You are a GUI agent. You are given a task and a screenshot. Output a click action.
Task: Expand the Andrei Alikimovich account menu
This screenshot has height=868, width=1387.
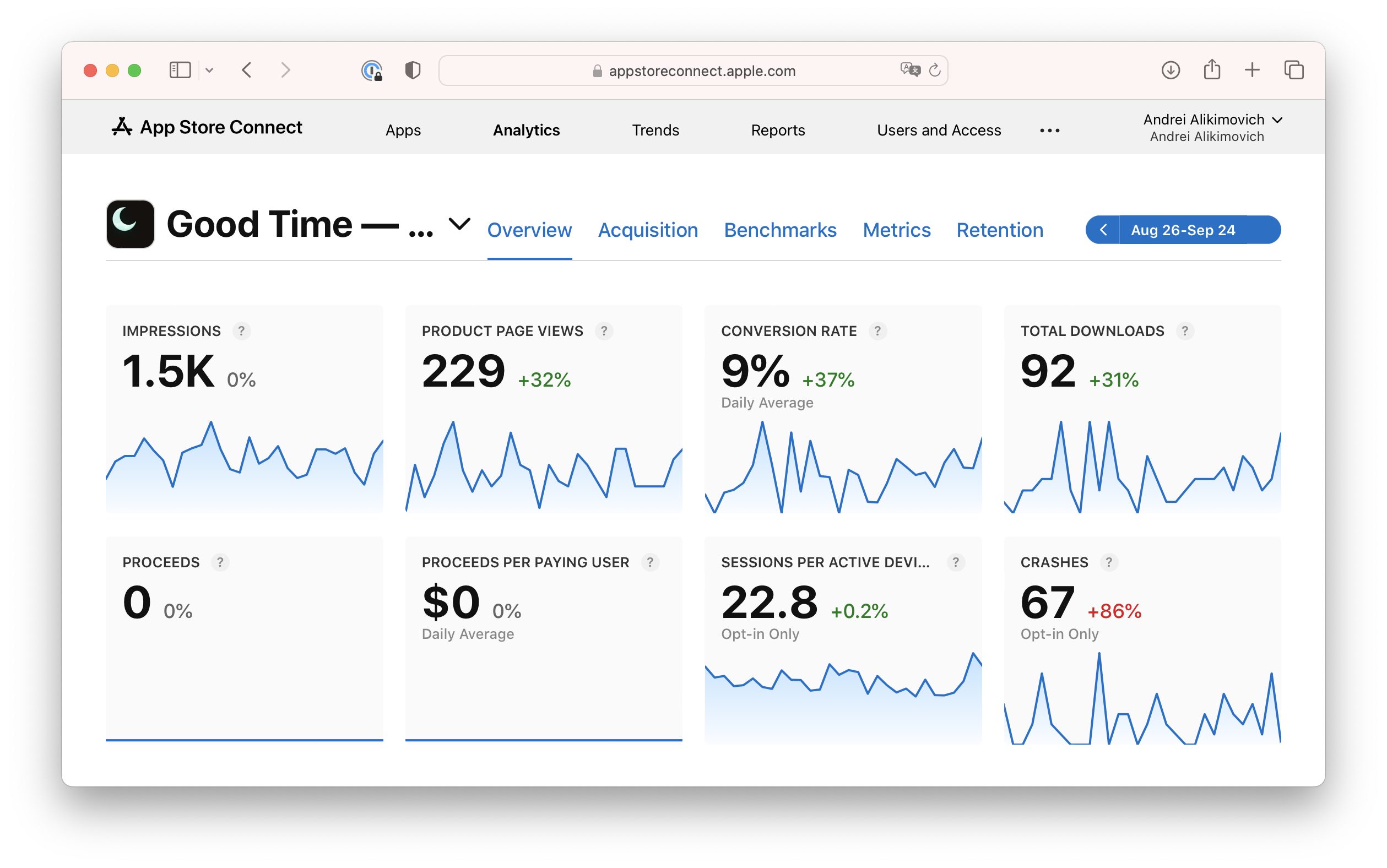coord(1212,127)
